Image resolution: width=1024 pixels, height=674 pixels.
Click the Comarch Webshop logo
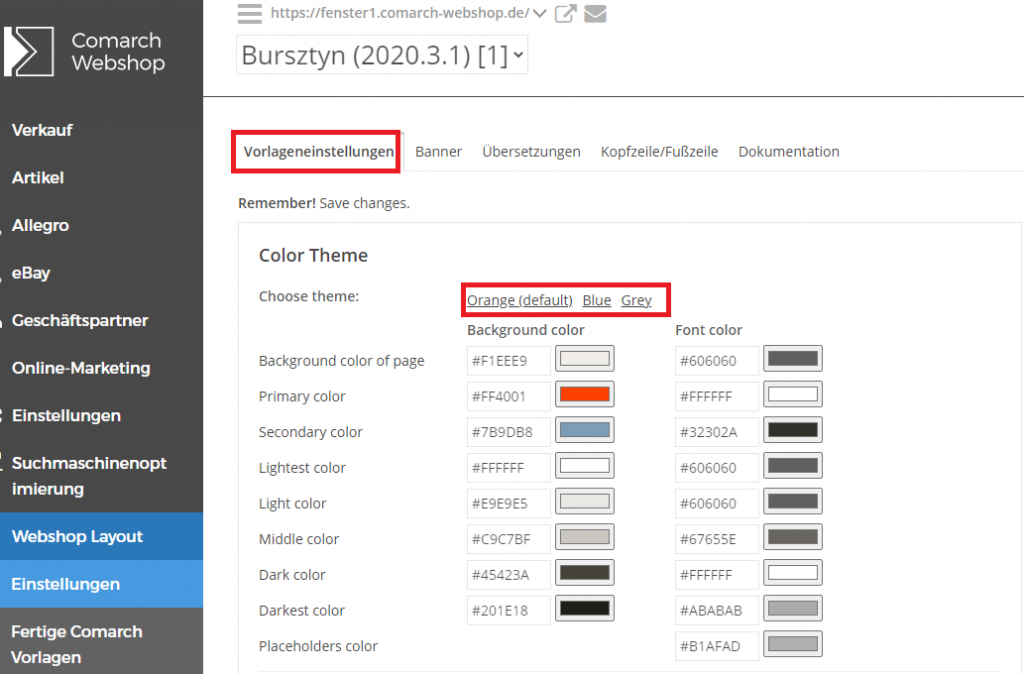pos(84,51)
